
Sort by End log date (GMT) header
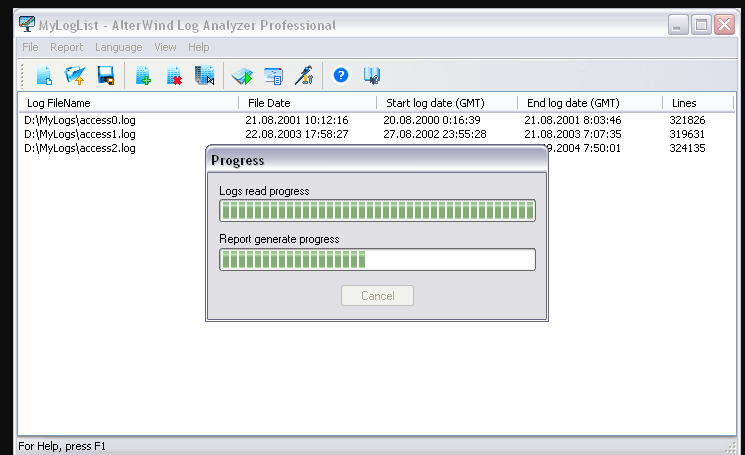(x=590, y=103)
